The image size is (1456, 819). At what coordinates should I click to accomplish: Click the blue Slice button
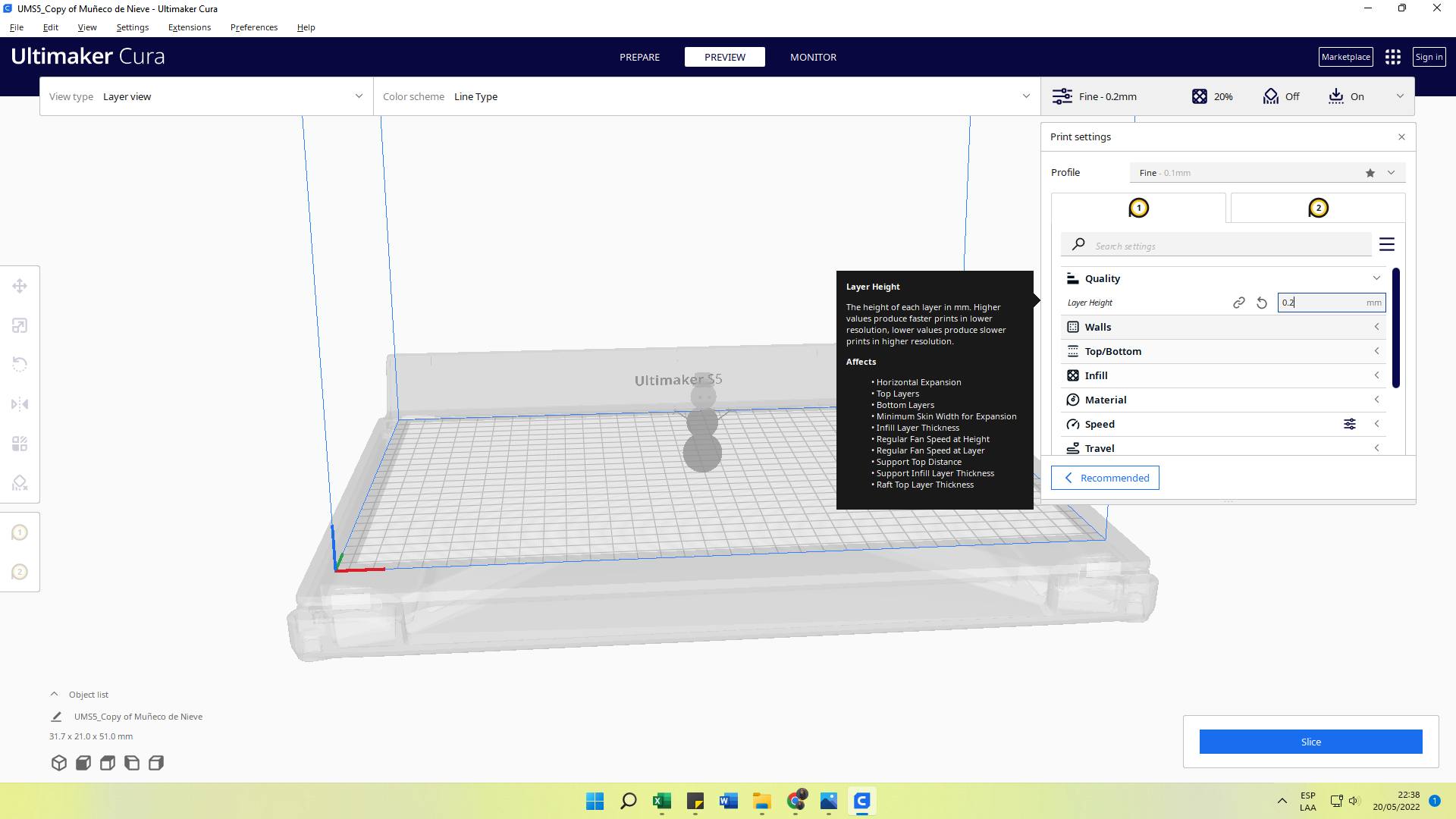pos(1310,742)
